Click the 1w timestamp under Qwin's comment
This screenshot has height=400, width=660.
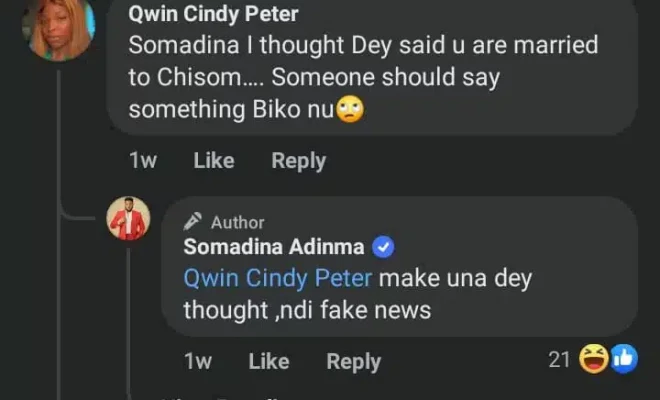coord(143,161)
